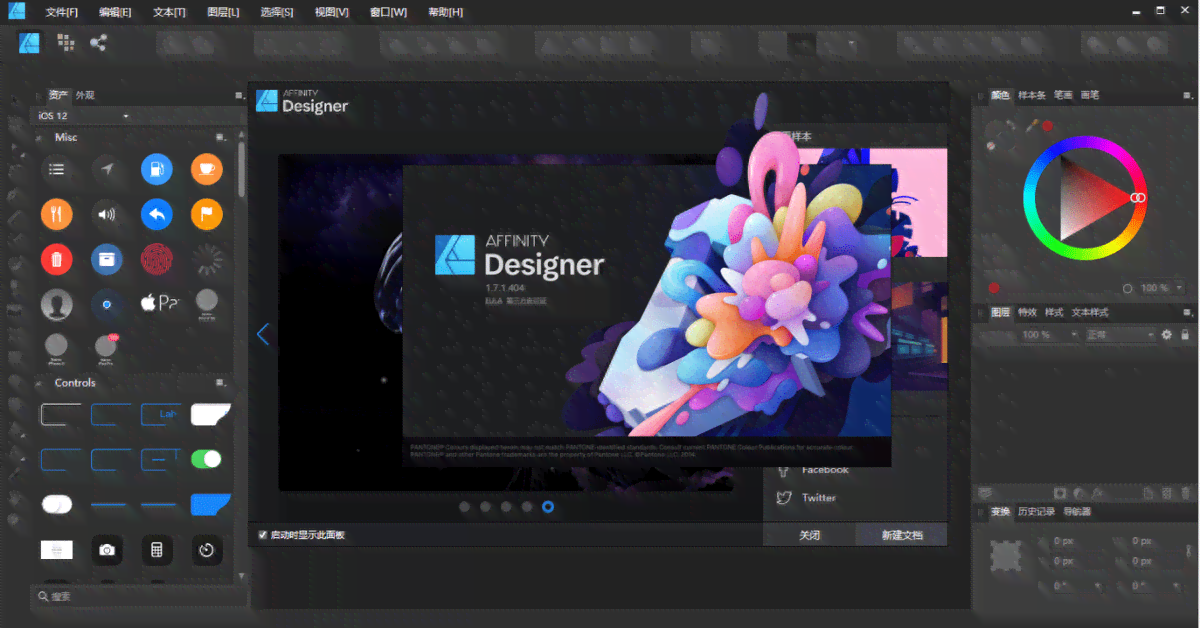Select the orange flag icon asset
The width and height of the screenshot is (1200, 628).
pos(207,214)
